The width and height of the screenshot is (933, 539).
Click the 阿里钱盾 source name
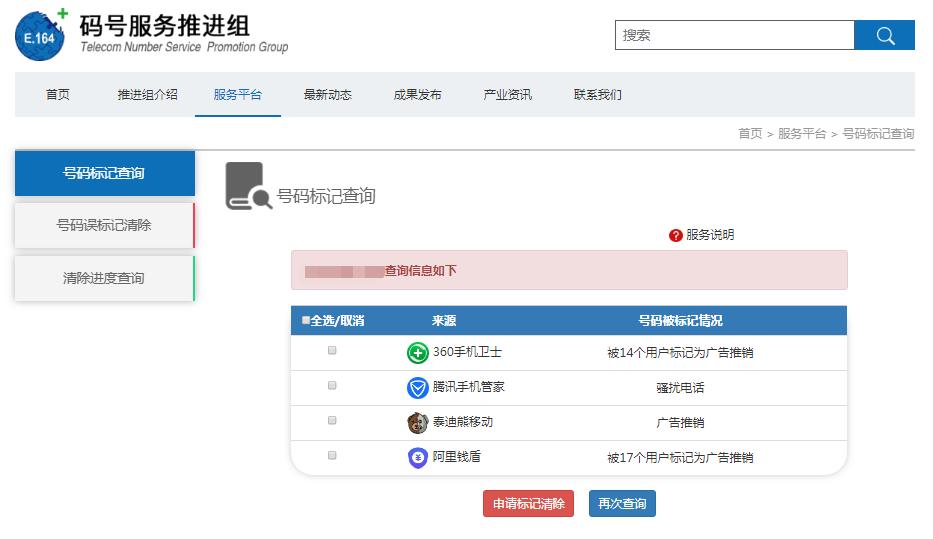(x=456, y=456)
